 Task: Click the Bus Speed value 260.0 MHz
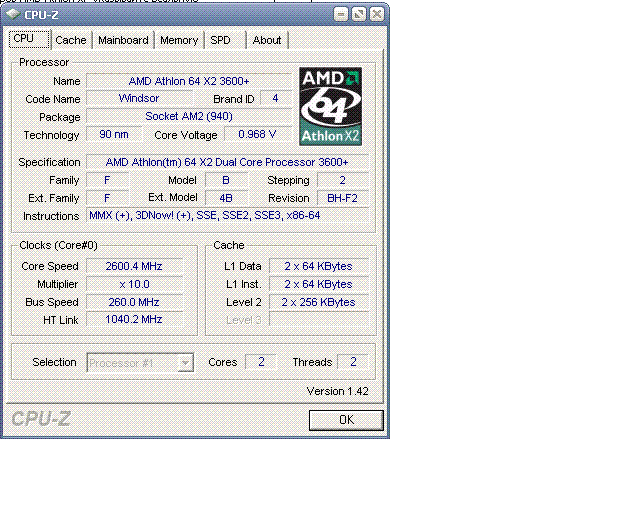click(x=134, y=302)
